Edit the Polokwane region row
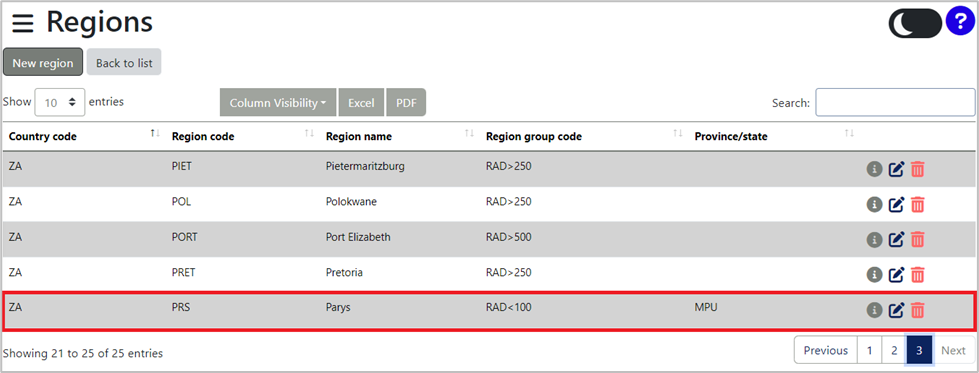Viewport: 979px width, 373px height. pos(897,204)
